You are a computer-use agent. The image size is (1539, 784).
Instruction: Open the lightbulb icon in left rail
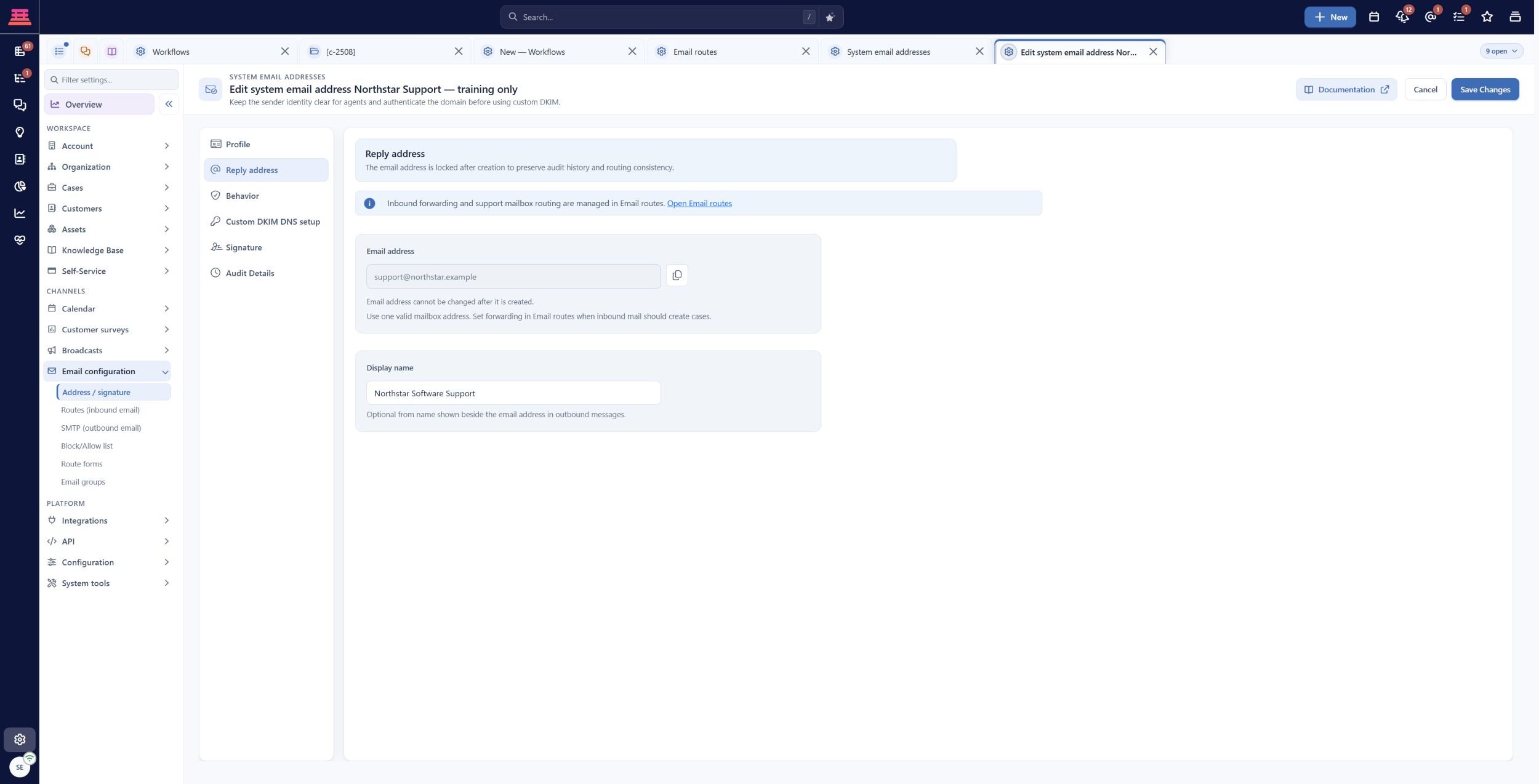20,132
